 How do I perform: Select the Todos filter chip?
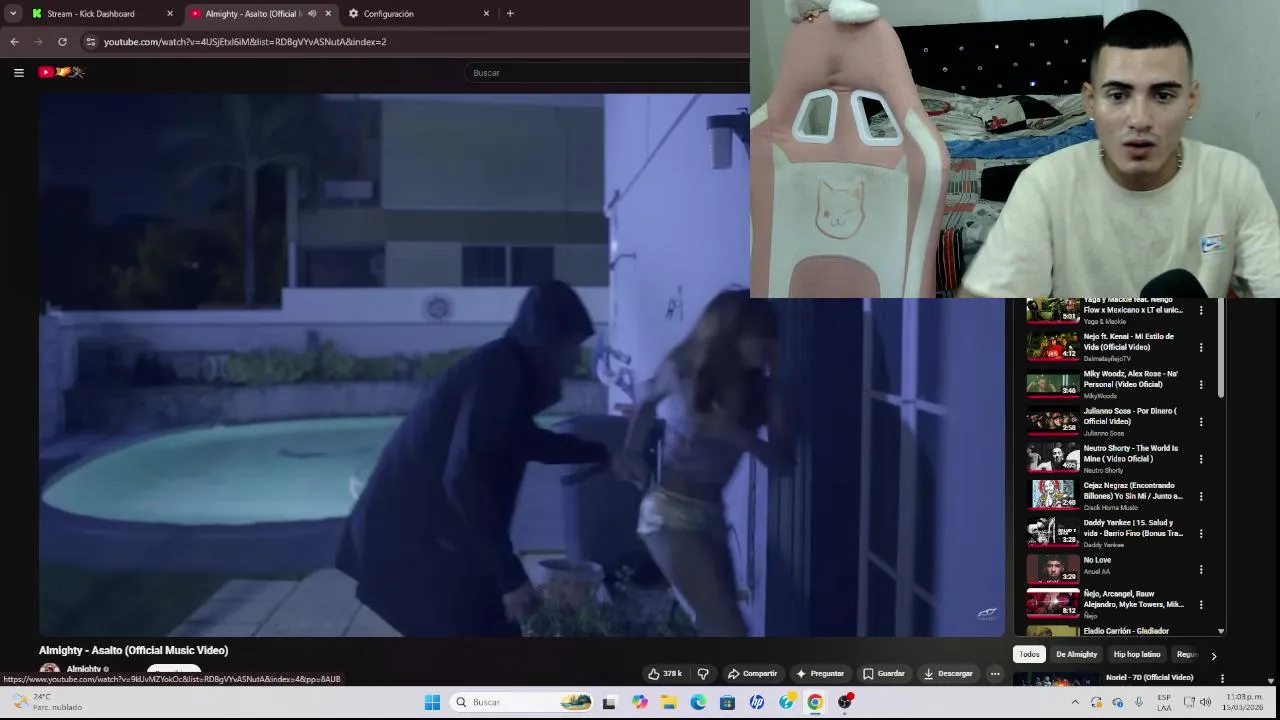1029,655
